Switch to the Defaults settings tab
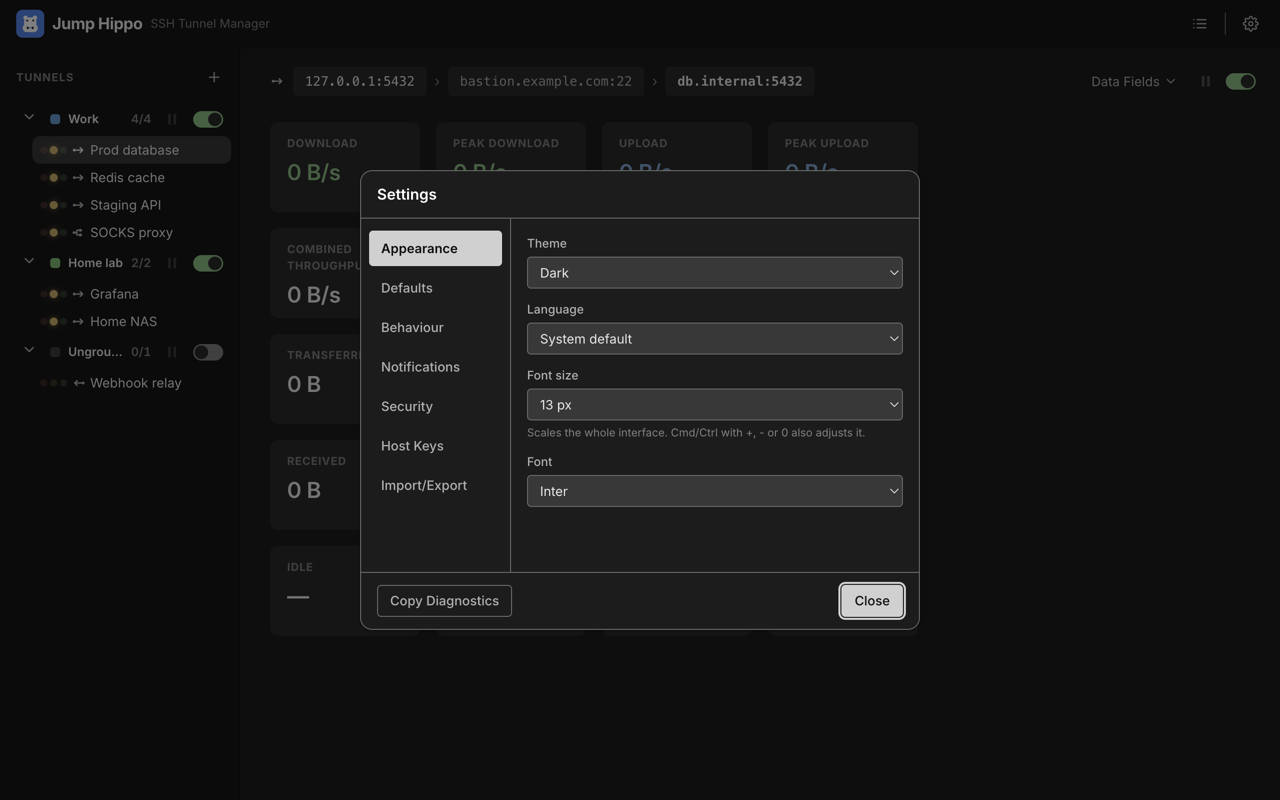 coord(435,288)
